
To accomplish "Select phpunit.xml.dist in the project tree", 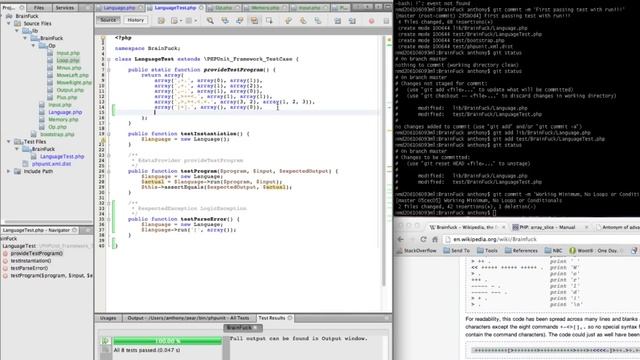I will coord(51,164).
